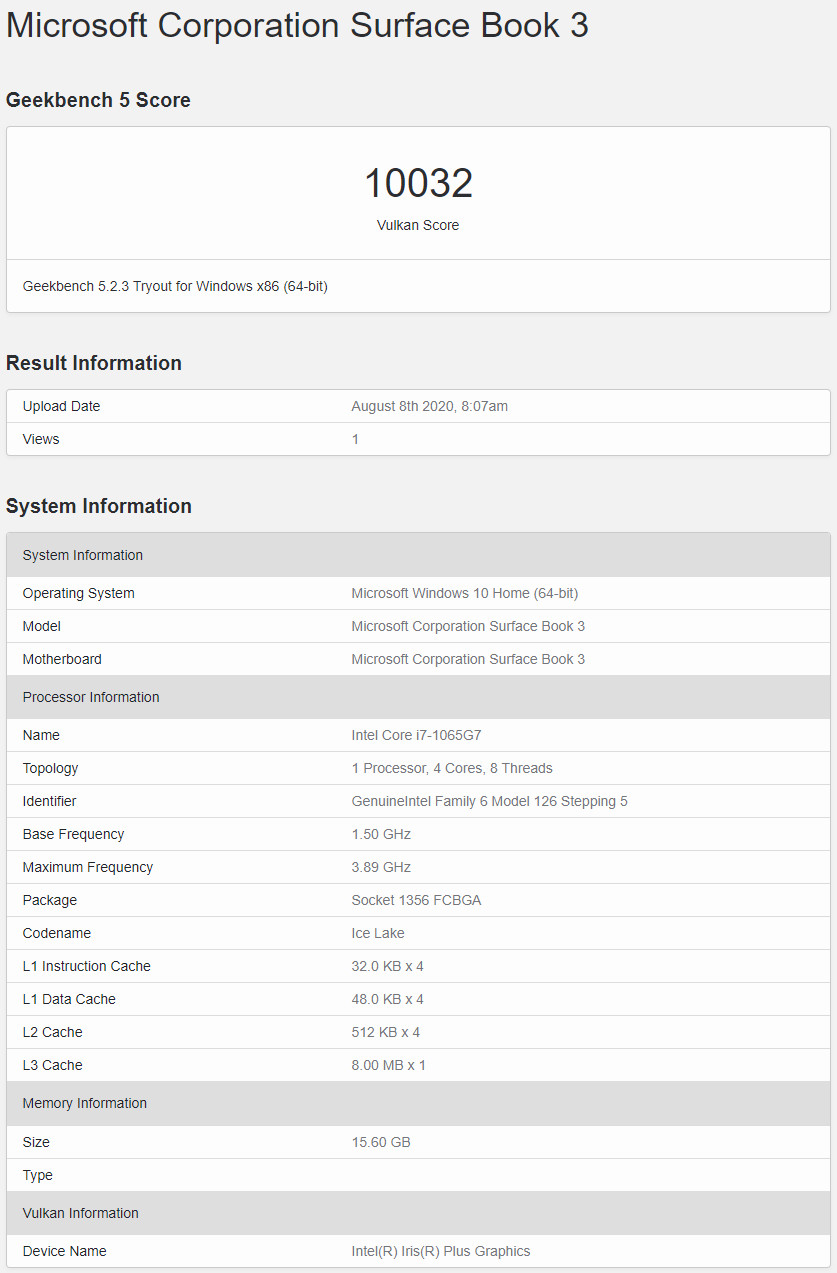
Task: Select the Intel Core i7-1065G7 value
Action: coord(418,735)
